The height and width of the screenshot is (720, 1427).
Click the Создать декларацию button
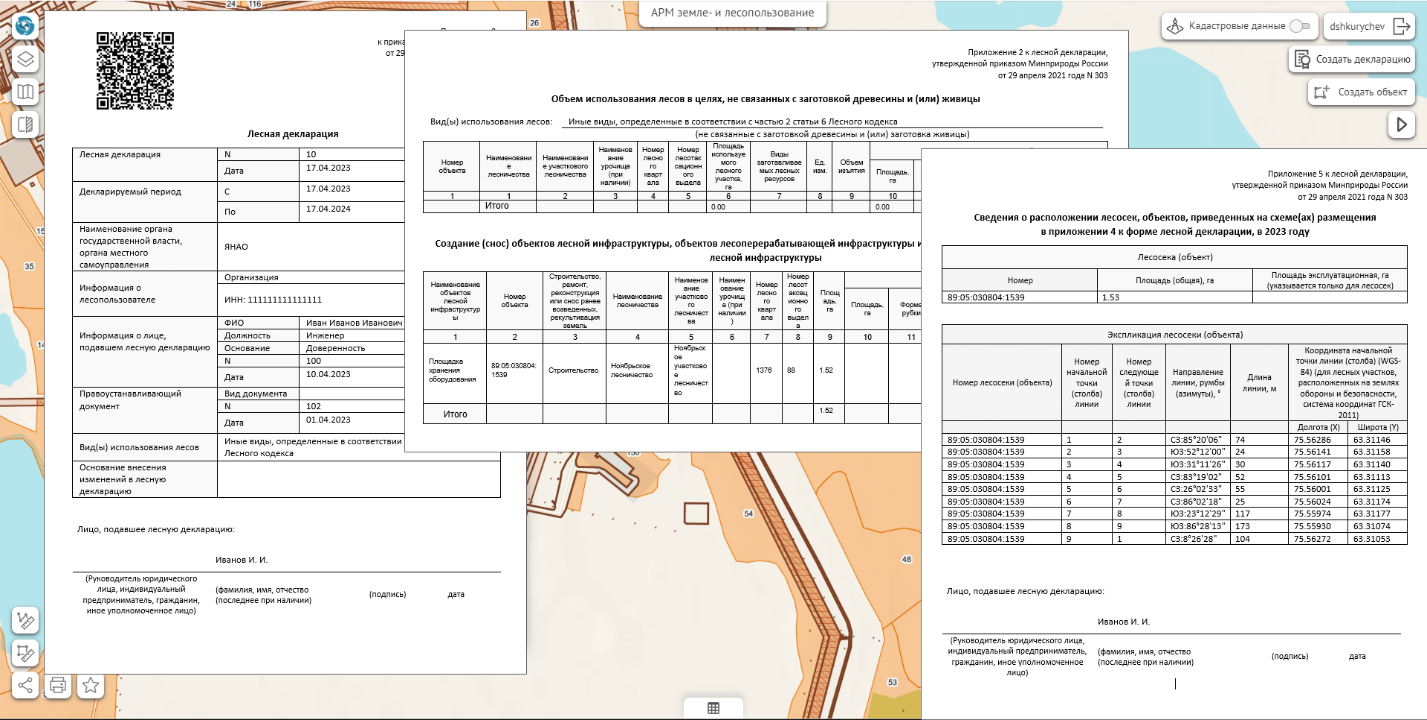pos(1351,59)
